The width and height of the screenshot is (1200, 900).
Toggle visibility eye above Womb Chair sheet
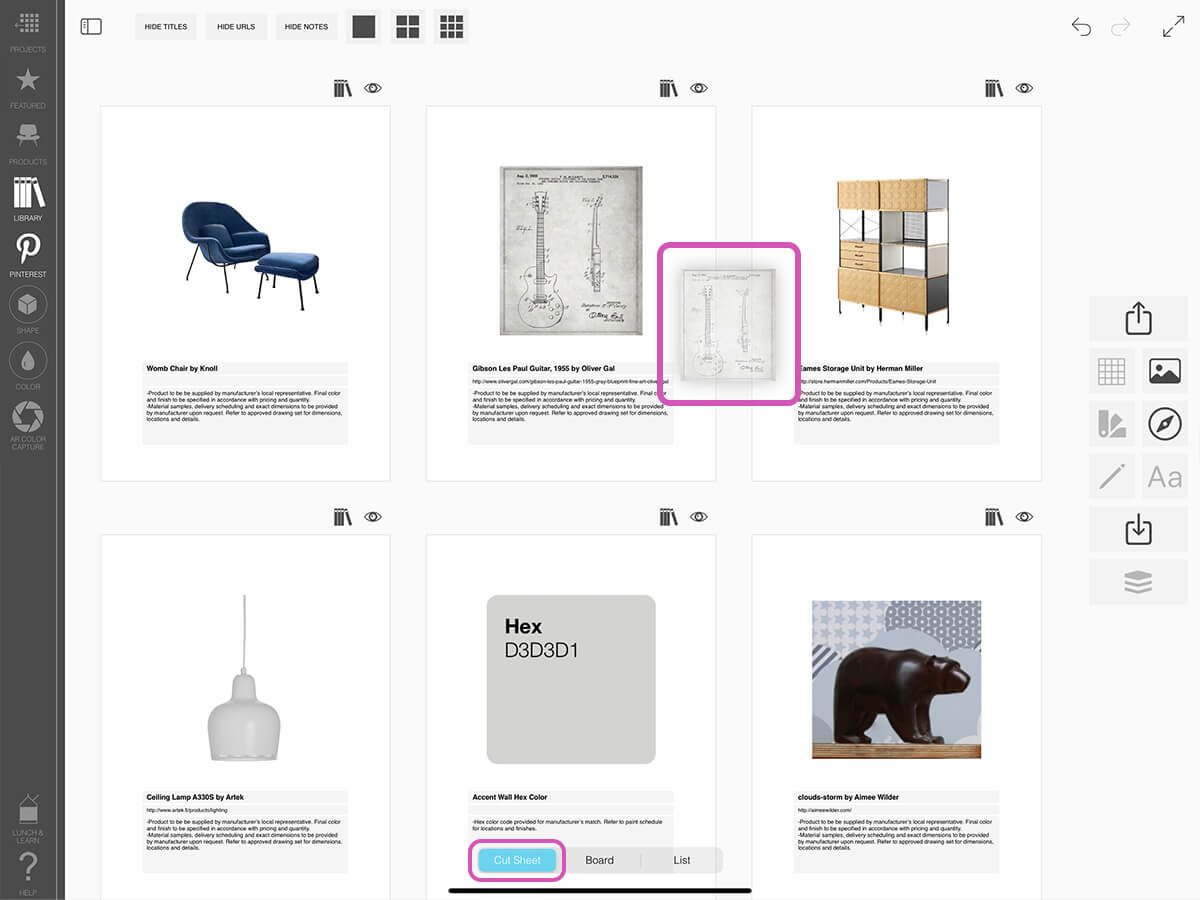click(x=373, y=89)
